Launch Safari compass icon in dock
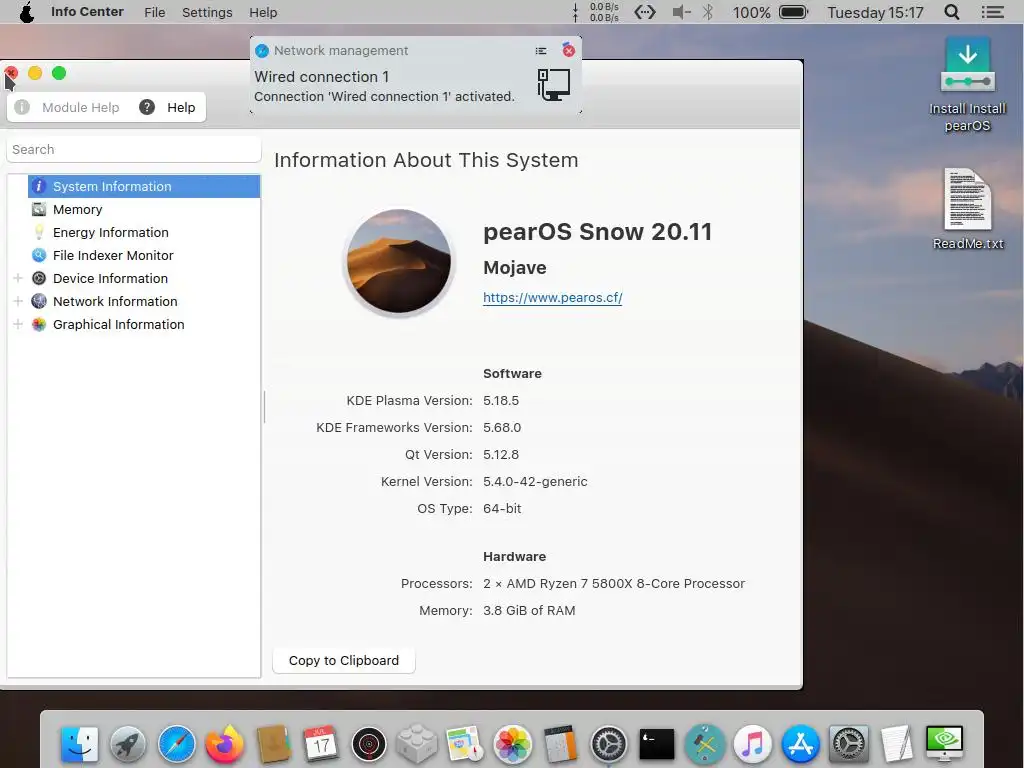This screenshot has width=1024, height=768. [176, 744]
